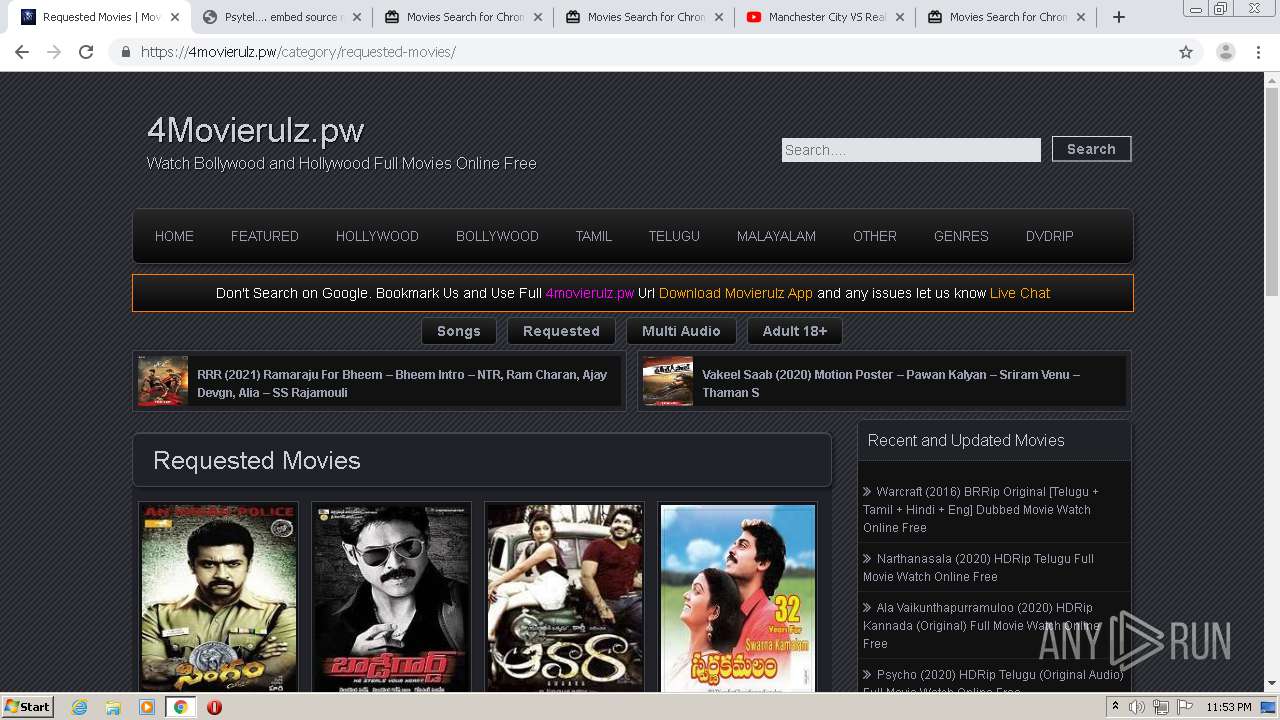Viewport: 1280px width, 720px height.
Task: Click the RRR thumbnail image
Action: coord(163,381)
